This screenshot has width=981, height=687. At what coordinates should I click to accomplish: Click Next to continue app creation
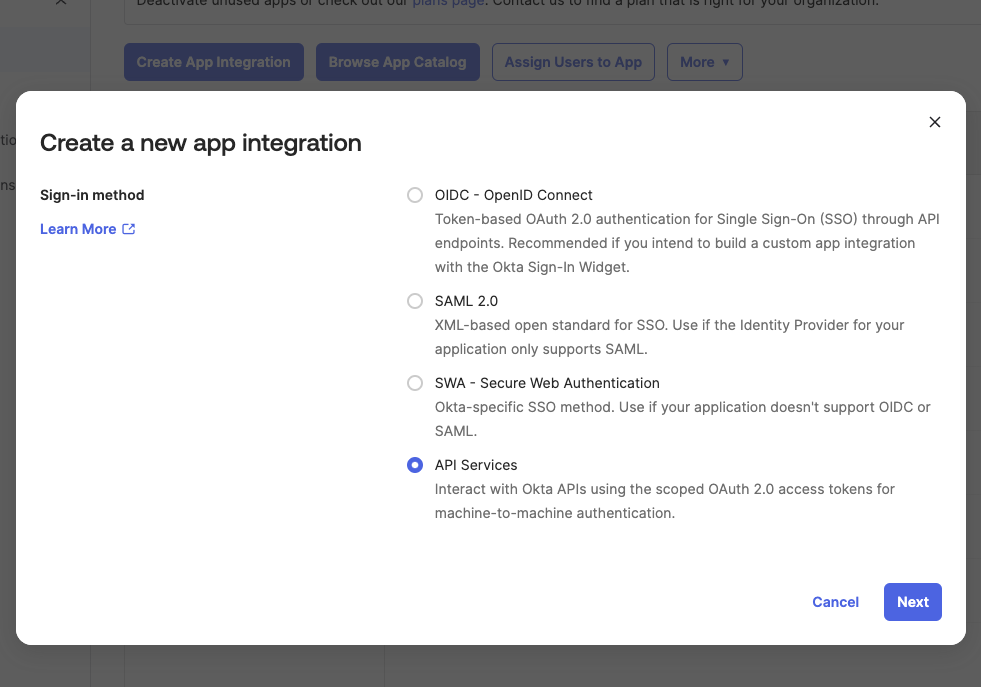(912, 601)
